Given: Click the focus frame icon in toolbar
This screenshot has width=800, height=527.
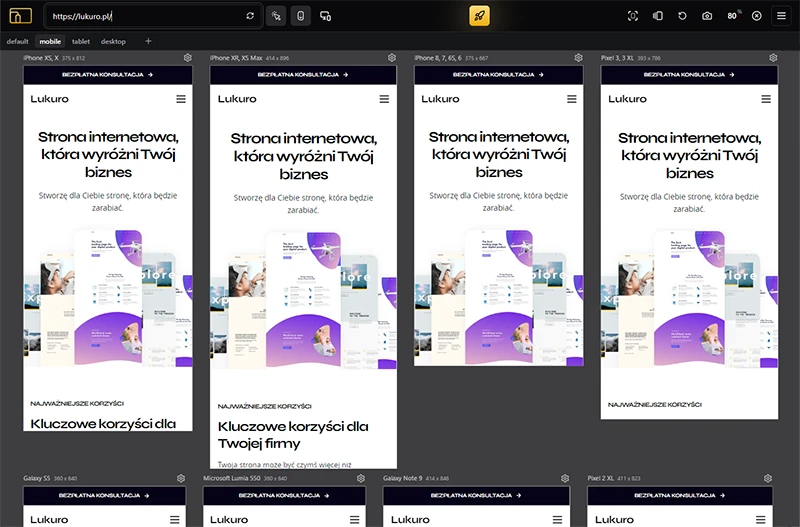Looking at the screenshot, I should click(632, 16).
